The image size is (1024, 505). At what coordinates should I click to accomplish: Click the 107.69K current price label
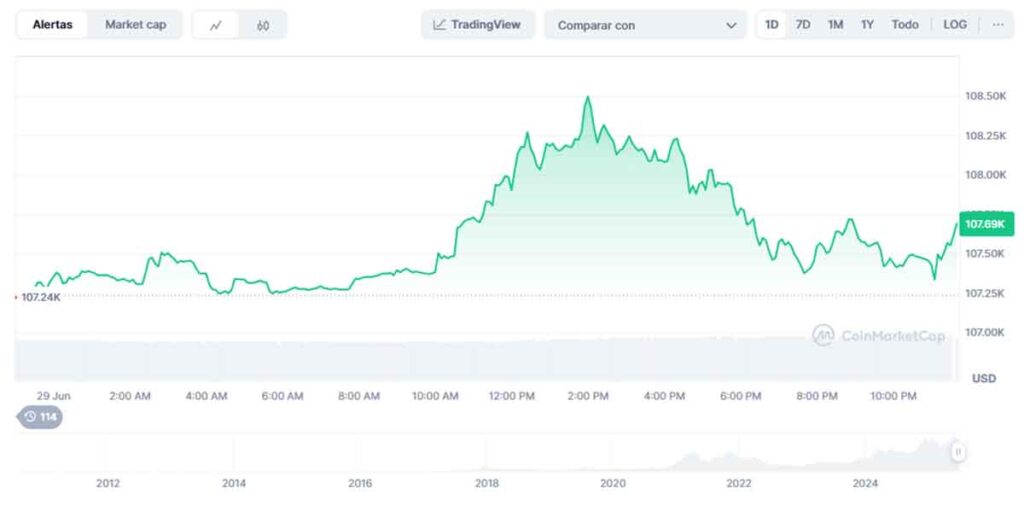(x=986, y=224)
